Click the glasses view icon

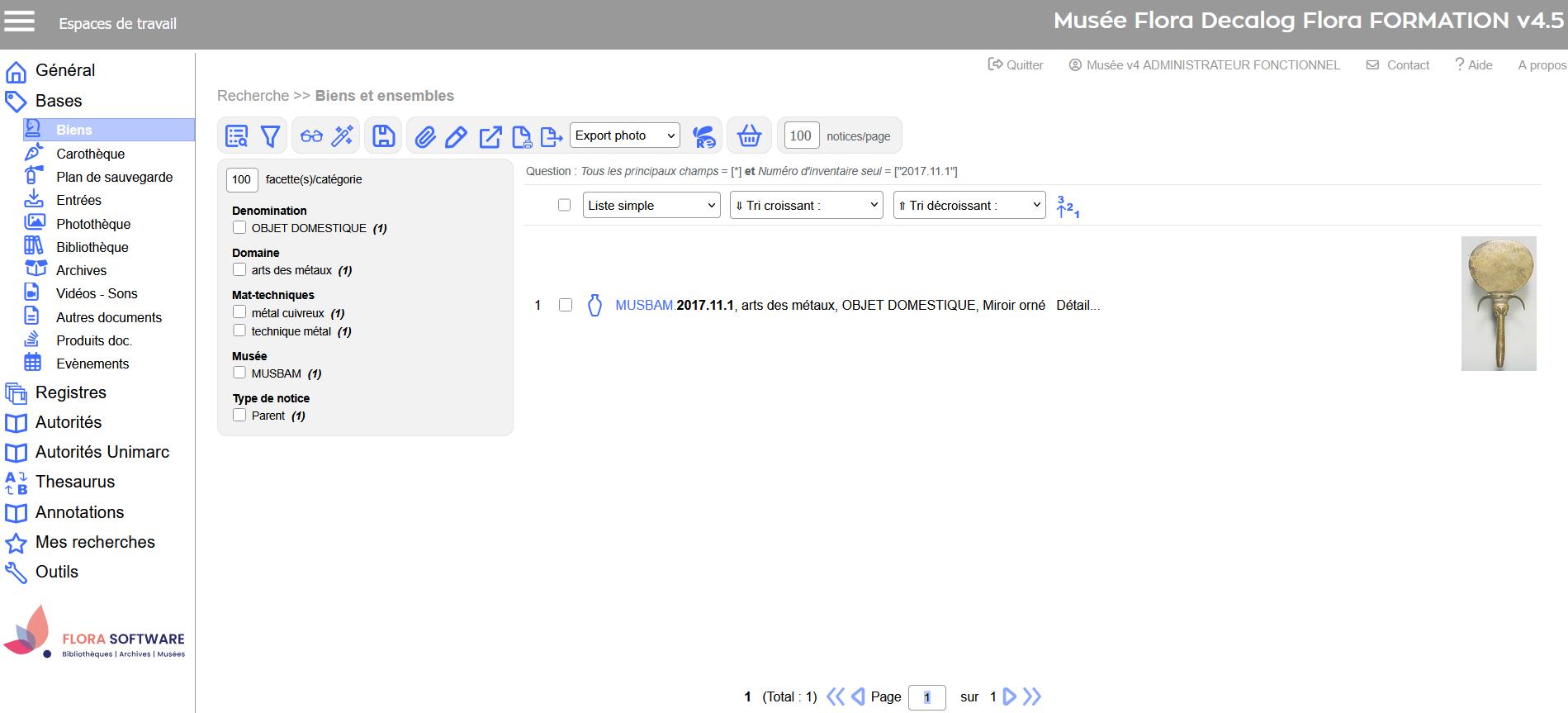tap(311, 136)
